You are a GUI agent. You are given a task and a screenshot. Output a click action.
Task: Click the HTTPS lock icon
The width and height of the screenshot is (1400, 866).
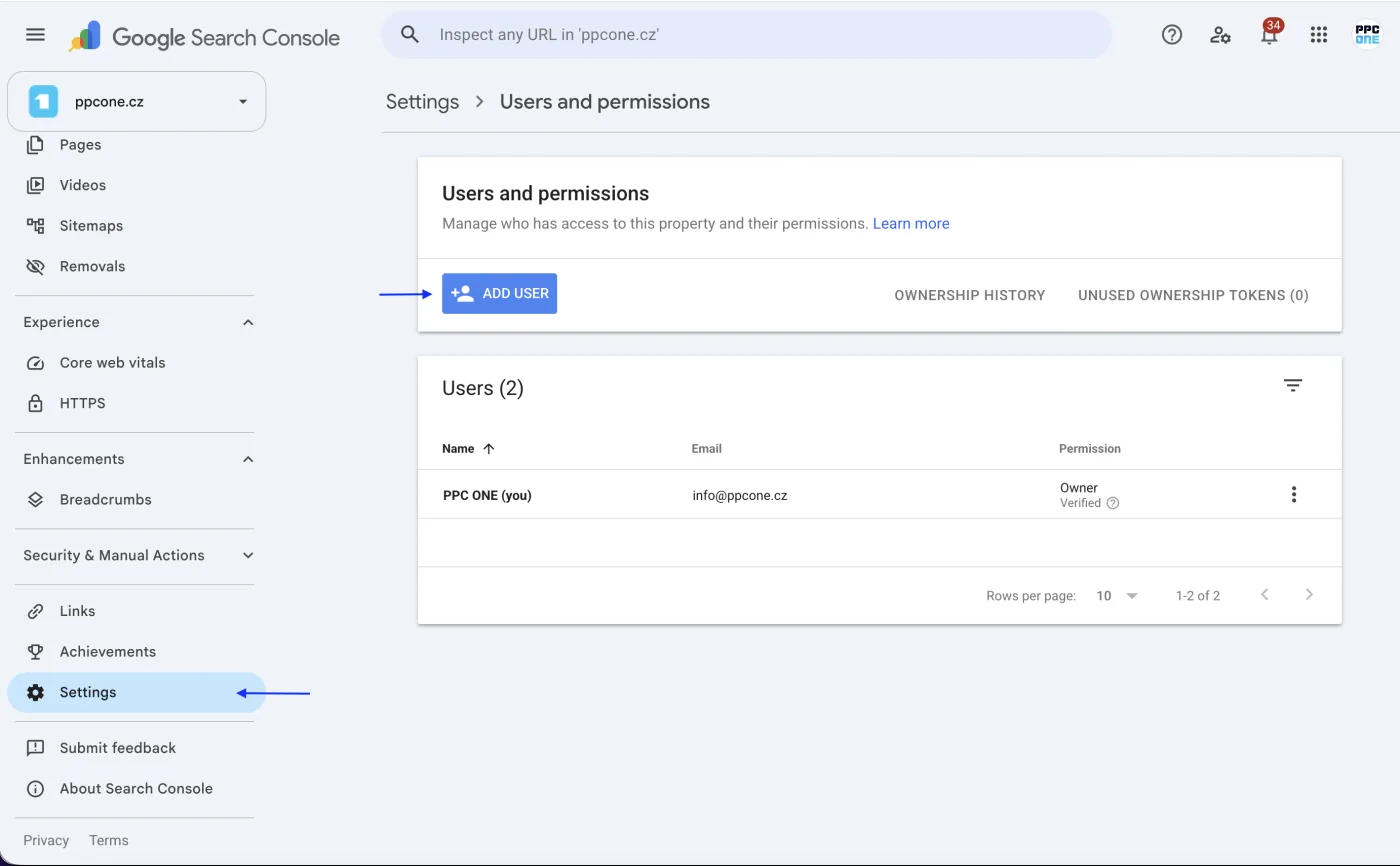point(35,403)
